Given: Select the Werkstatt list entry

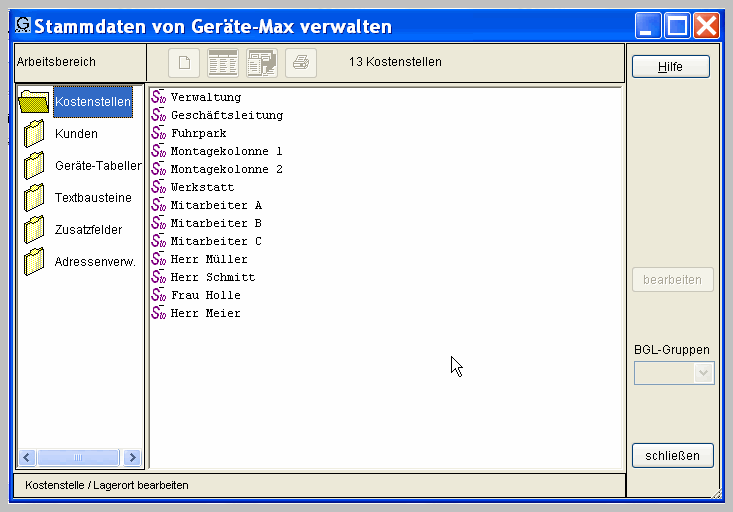Looking at the screenshot, I should (x=202, y=187).
